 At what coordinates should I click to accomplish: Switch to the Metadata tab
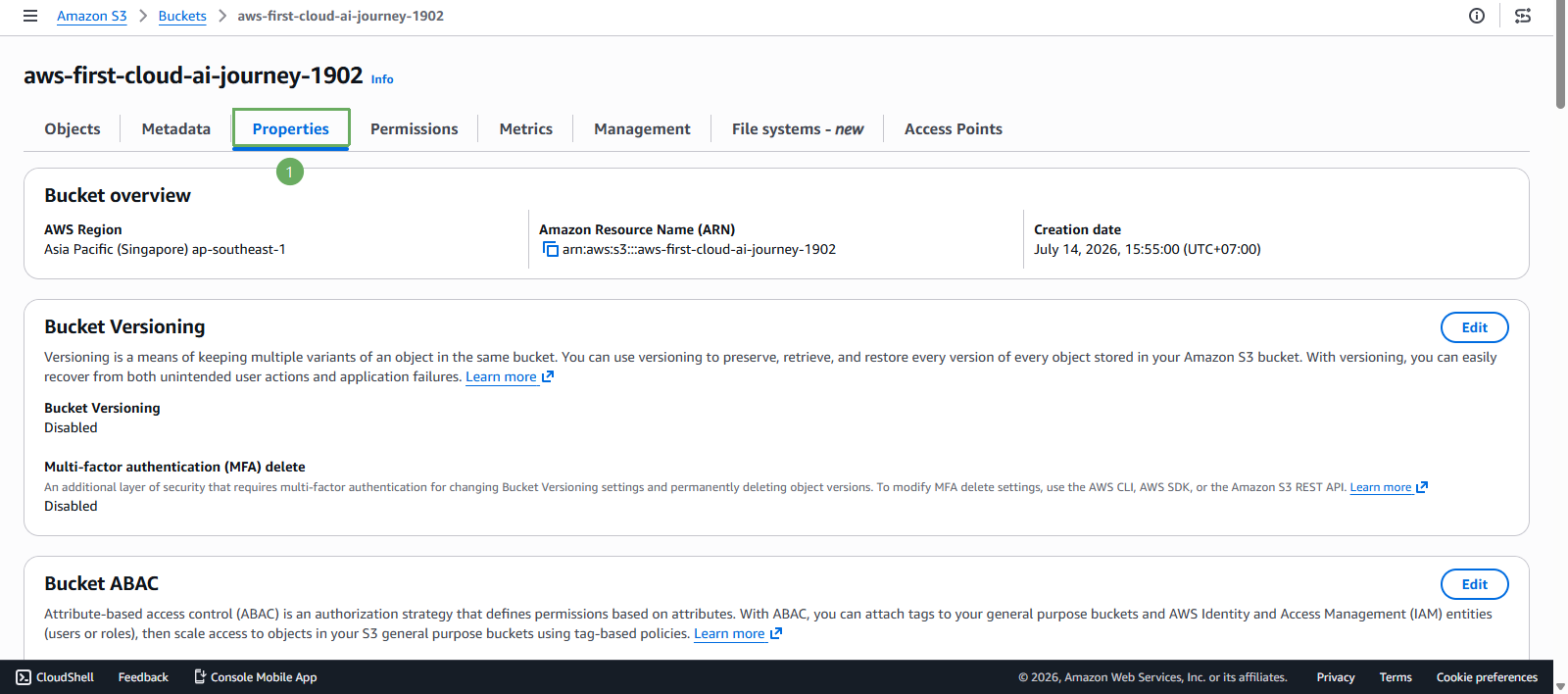176,128
